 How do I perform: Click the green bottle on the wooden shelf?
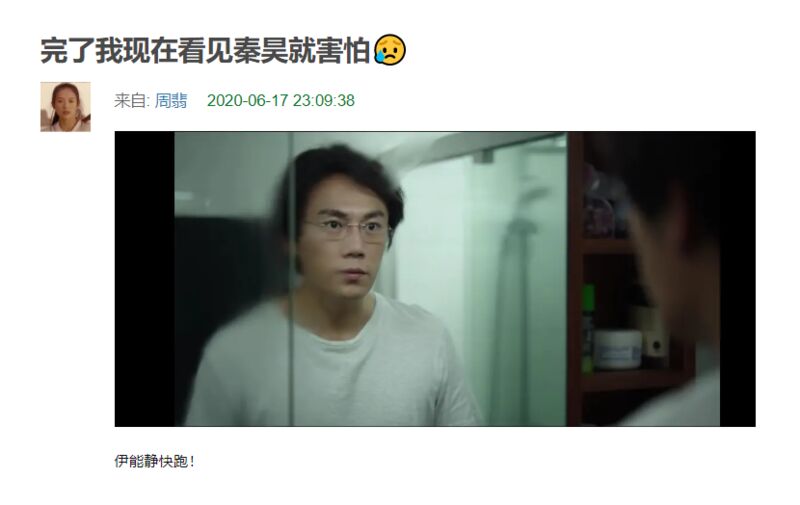click(x=588, y=329)
